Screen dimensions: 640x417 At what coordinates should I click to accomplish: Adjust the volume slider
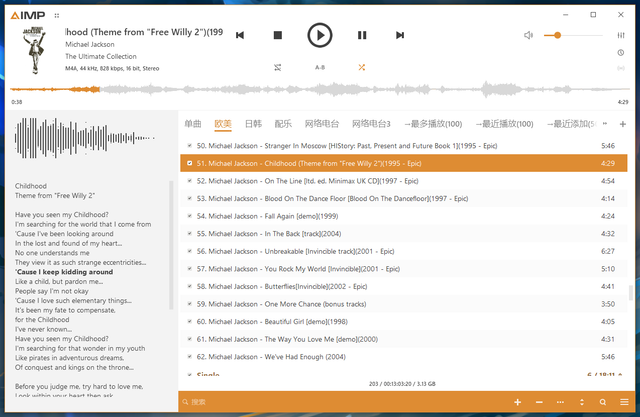(573, 35)
